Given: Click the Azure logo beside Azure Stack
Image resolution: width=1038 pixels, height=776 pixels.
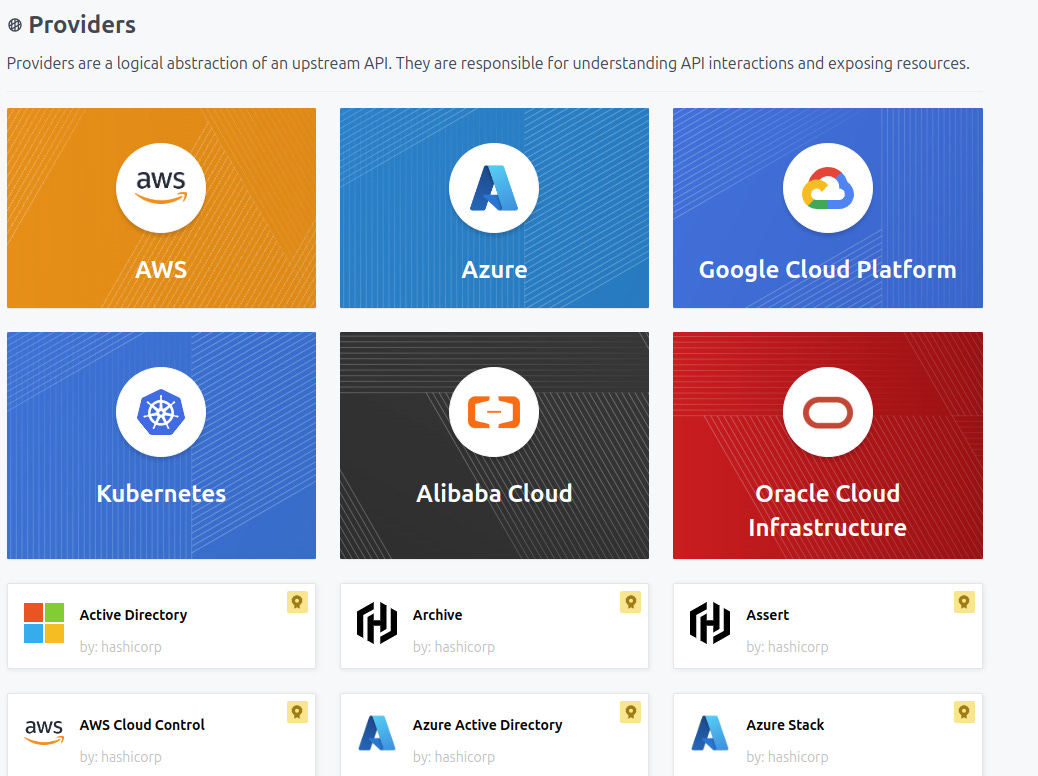Looking at the screenshot, I should [x=710, y=733].
